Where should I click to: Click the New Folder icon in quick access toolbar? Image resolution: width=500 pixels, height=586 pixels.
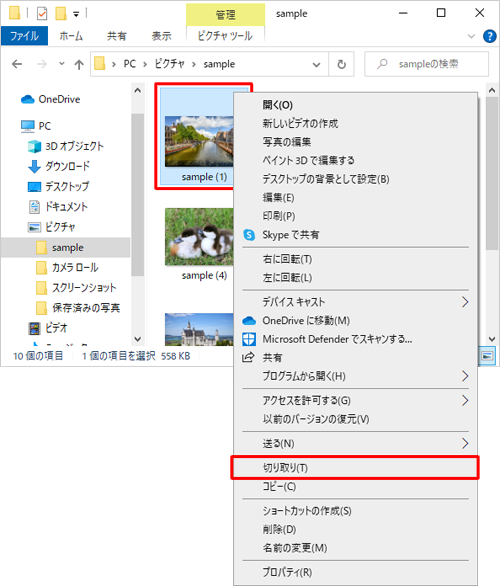tap(61, 14)
